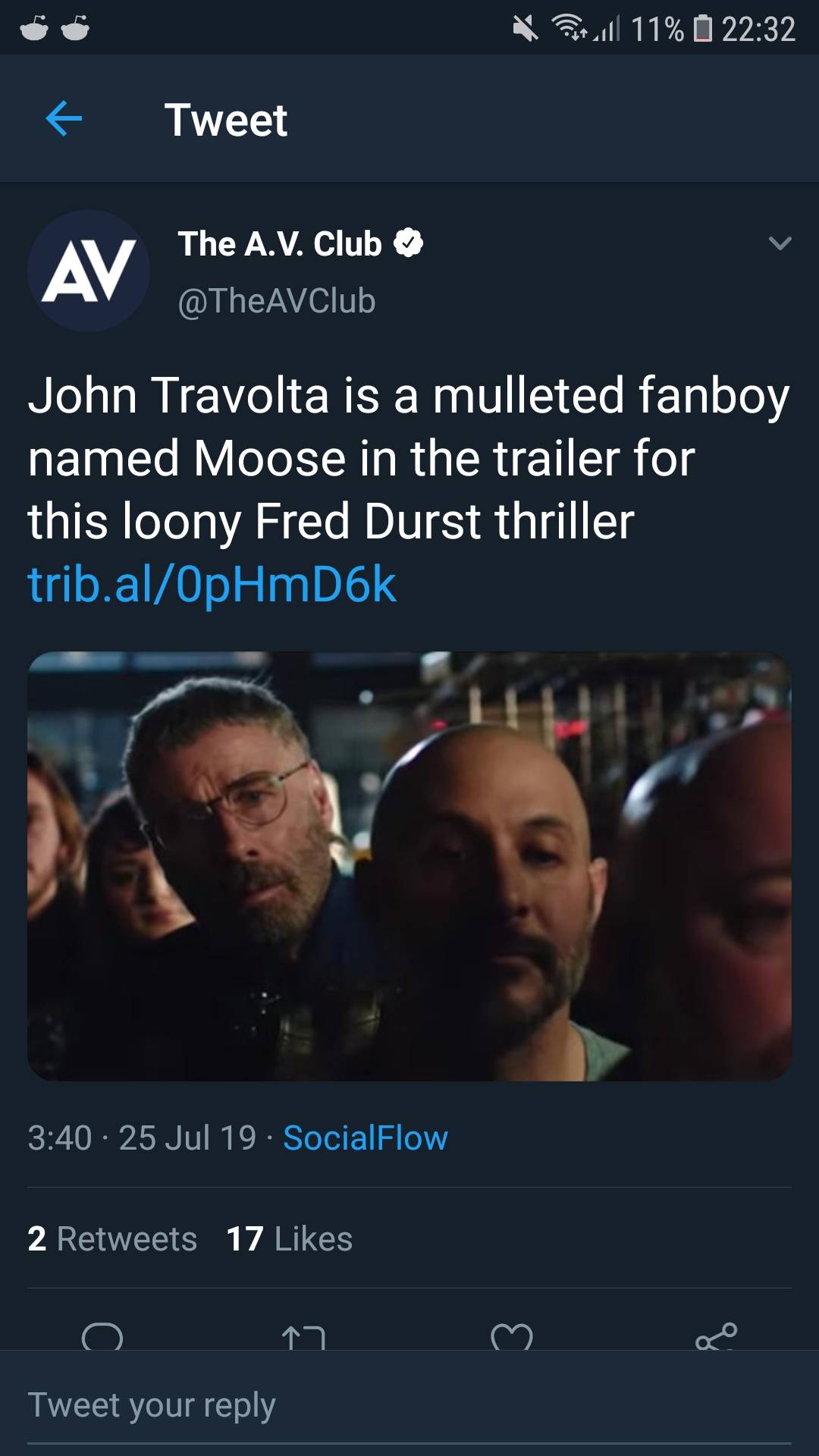This screenshot has height=1456, width=819.
Task: Tap The A.V. Club display name
Action: [280, 244]
